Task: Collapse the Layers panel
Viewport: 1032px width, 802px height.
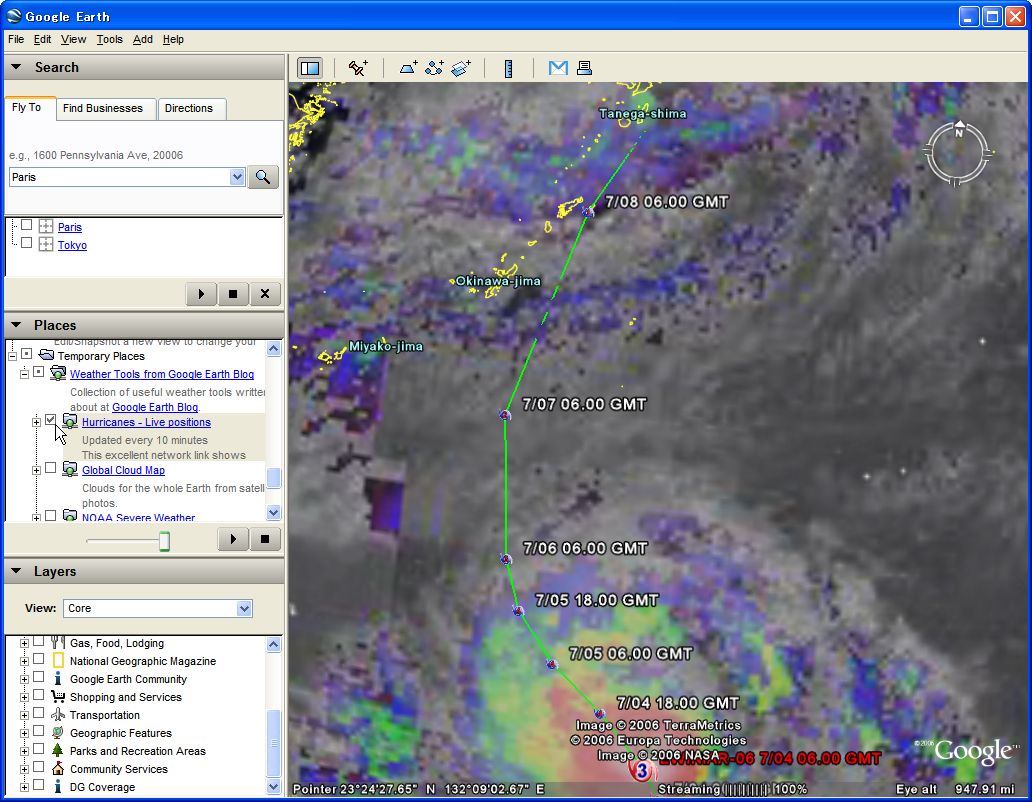Action: pos(16,571)
